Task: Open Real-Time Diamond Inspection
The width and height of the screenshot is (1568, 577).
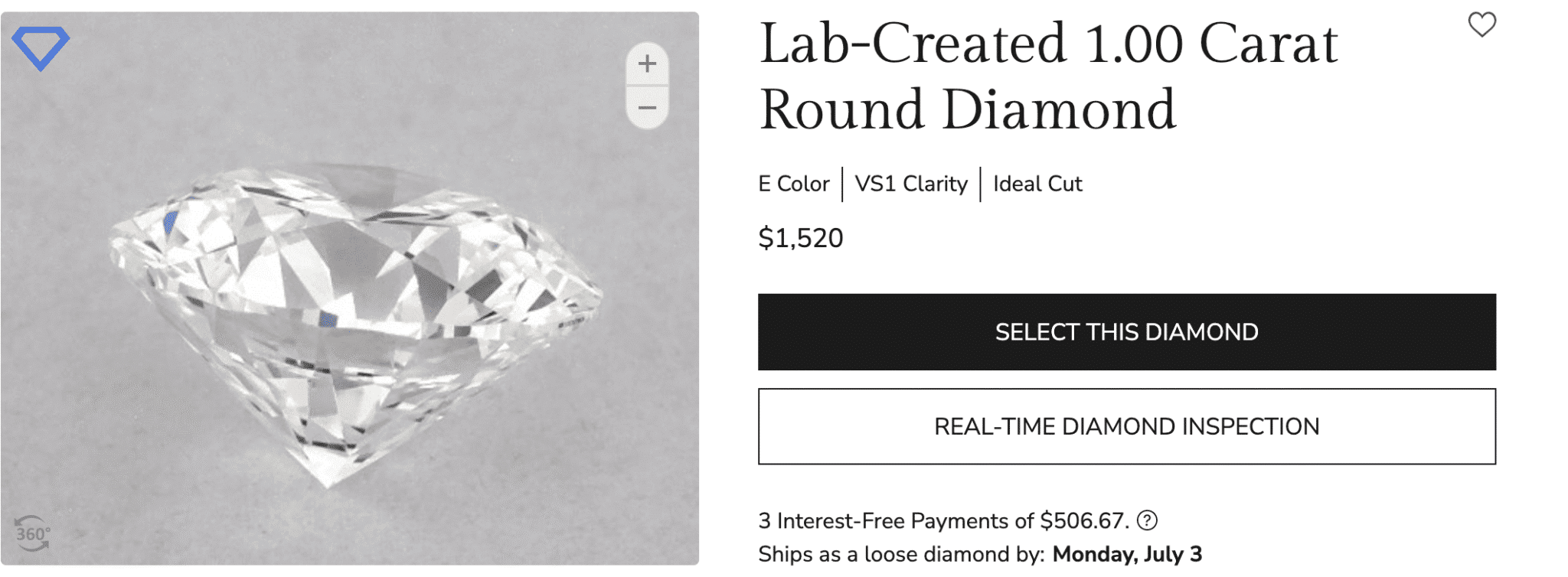Action: pyautogui.click(x=1126, y=426)
